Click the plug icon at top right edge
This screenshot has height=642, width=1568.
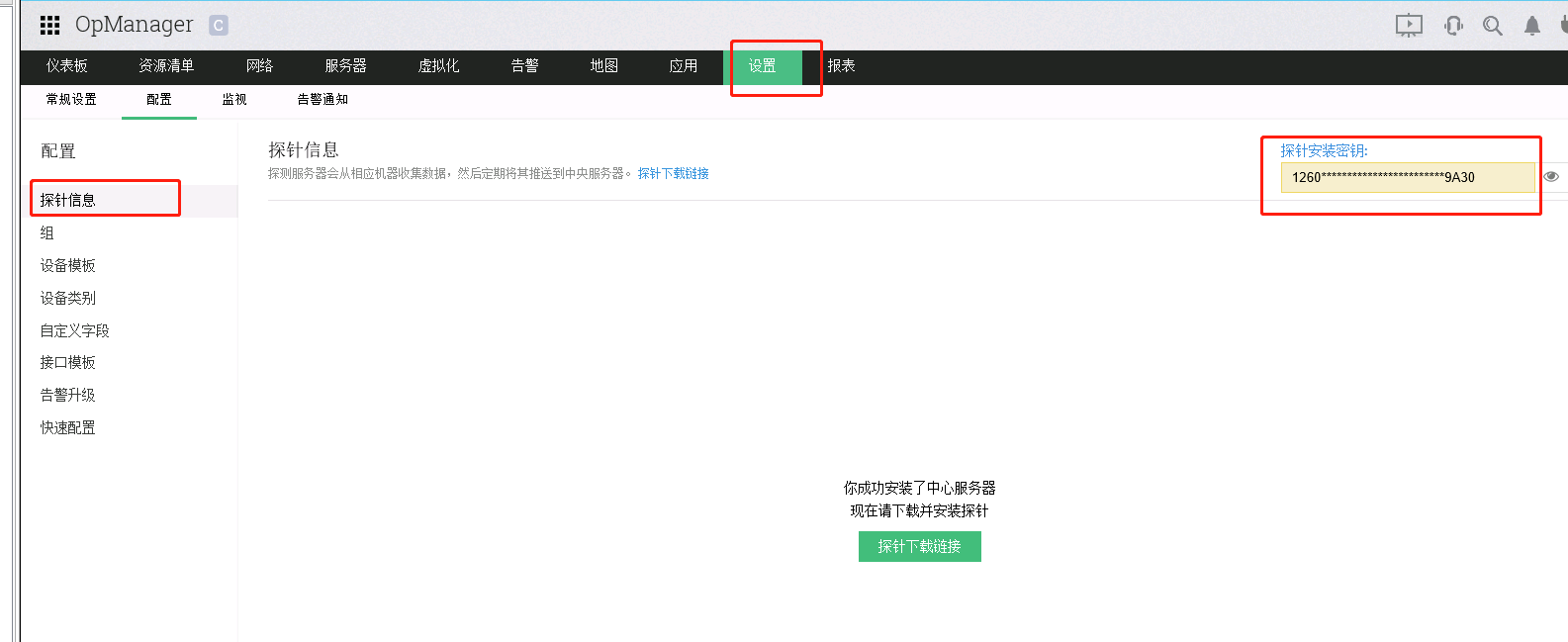(x=1563, y=26)
